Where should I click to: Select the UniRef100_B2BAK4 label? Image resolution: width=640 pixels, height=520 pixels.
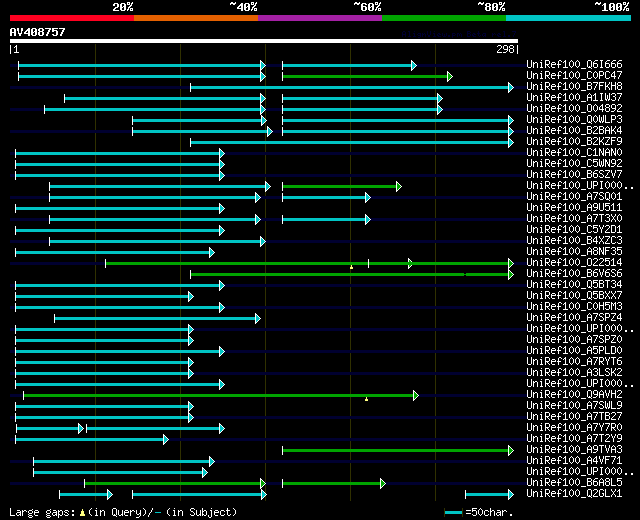point(574,131)
